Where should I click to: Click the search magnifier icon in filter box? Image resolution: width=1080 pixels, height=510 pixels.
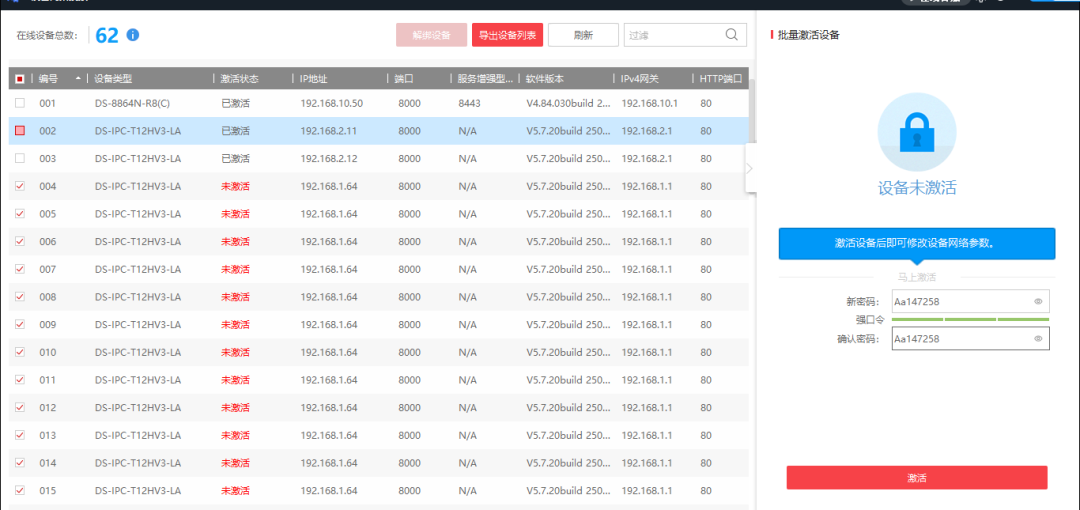[x=733, y=35]
